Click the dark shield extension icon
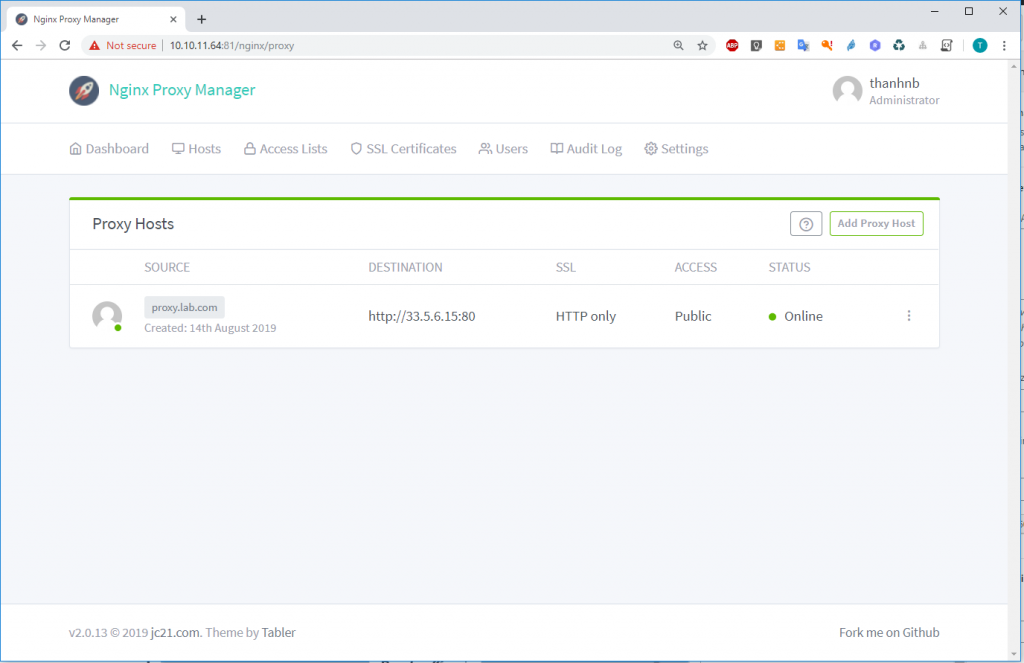This screenshot has height=663, width=1024. tap(756, 45)
